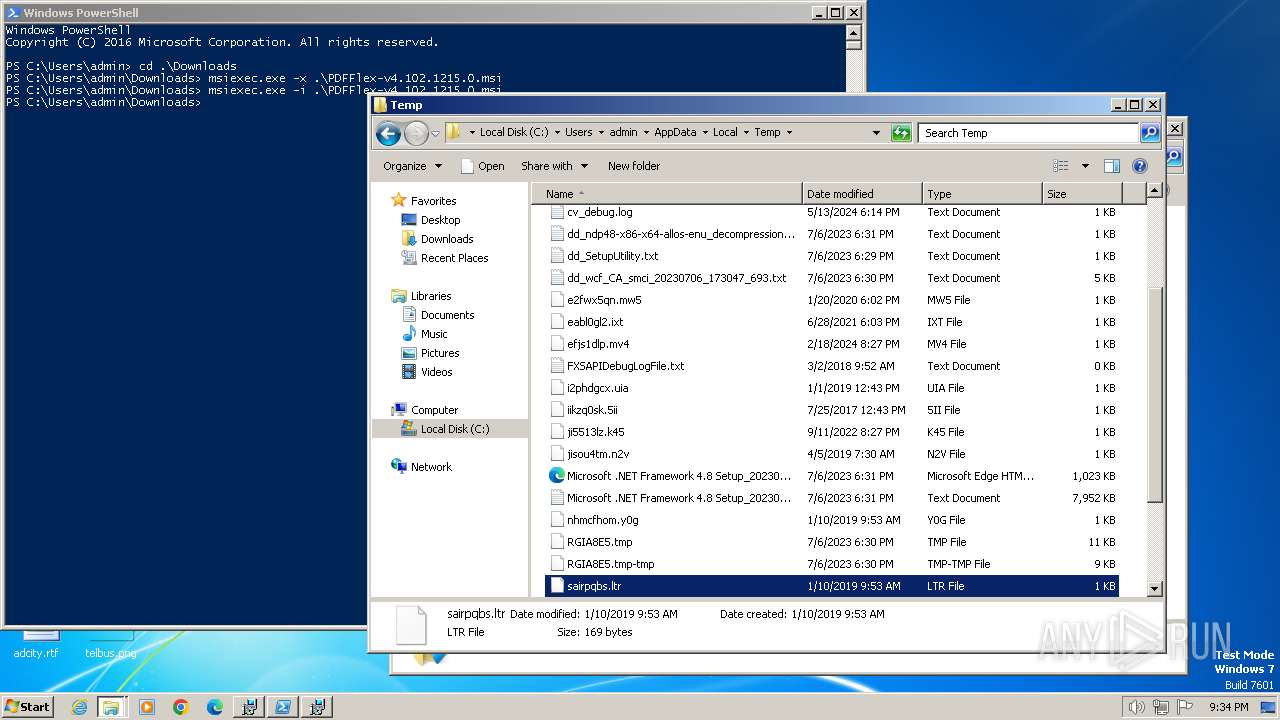Viewport: 1280px width, 720px height.
Task: Select file eabl0gl2.ixt
Action: [595, 322]
